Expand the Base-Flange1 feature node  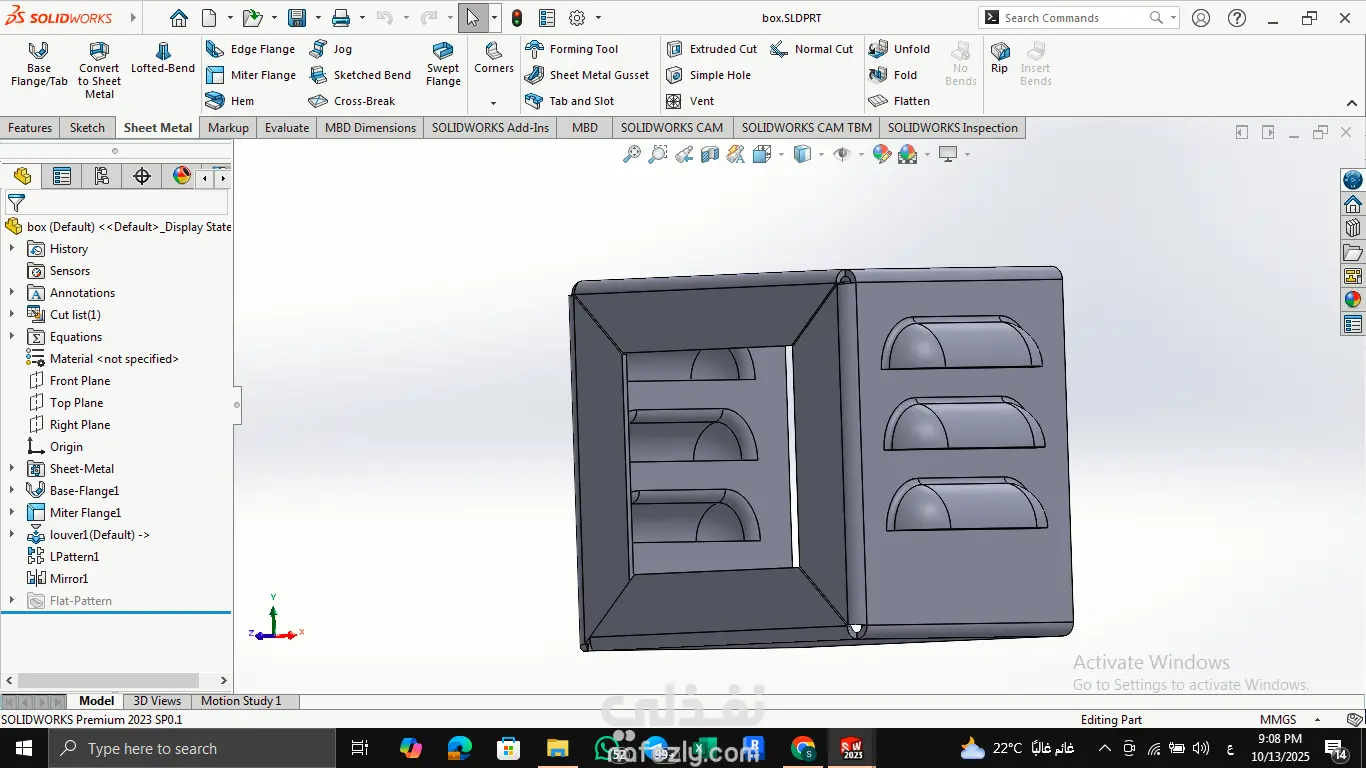12,491
